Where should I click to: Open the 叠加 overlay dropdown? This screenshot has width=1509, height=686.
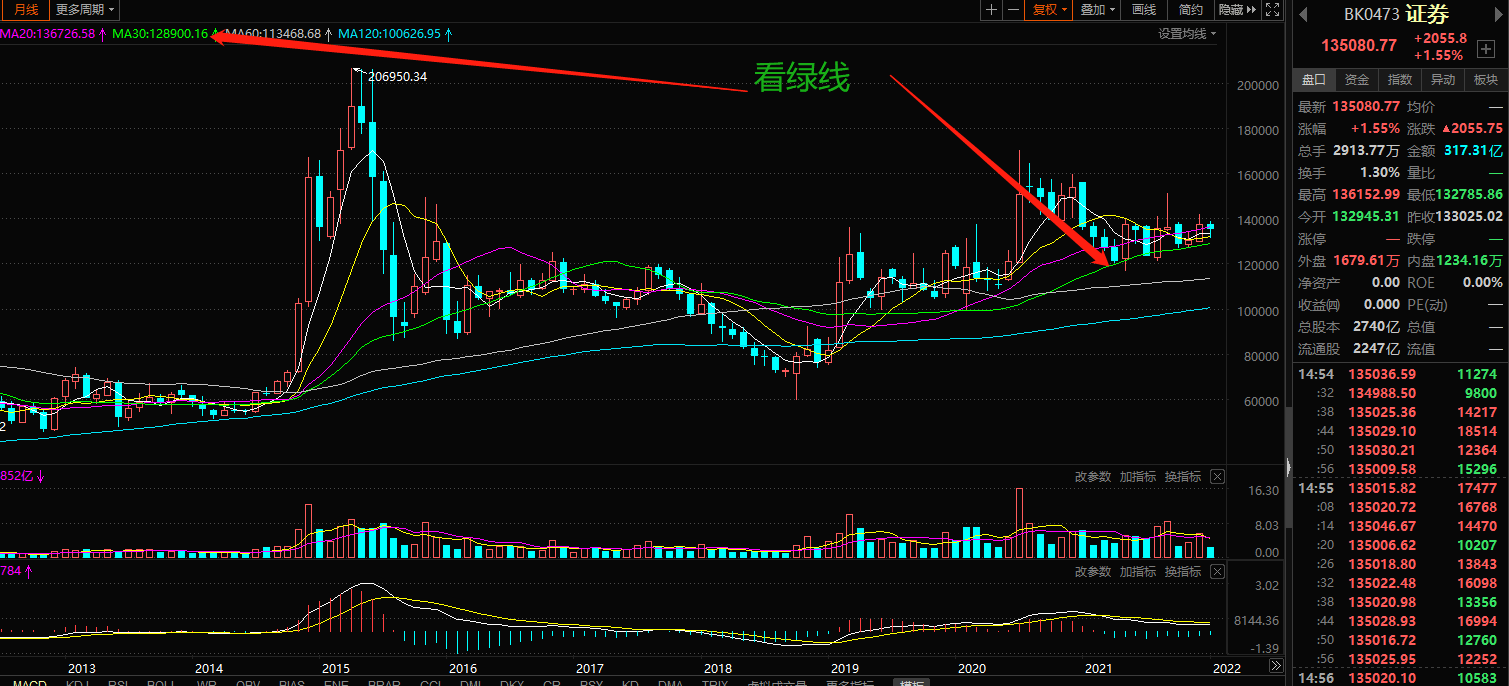tap(1098, 10)
